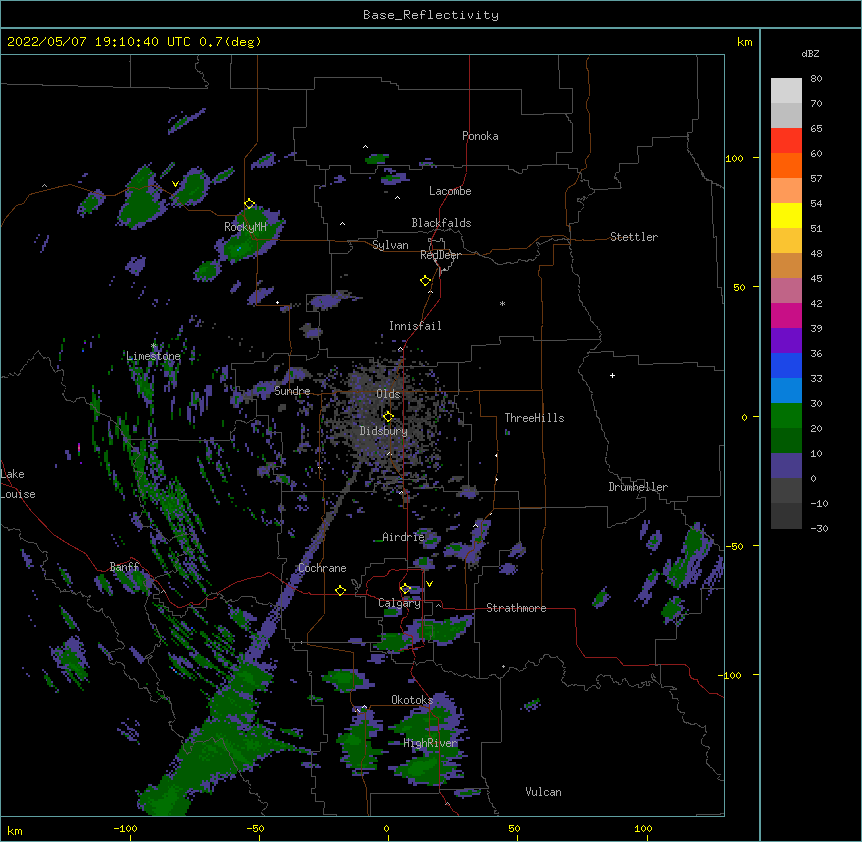This screenshot has height=842, width=862.
Task: Select the magenta 39-42 dBZ legend swatch
Action: pyautogui.click(x=786, y=315)
